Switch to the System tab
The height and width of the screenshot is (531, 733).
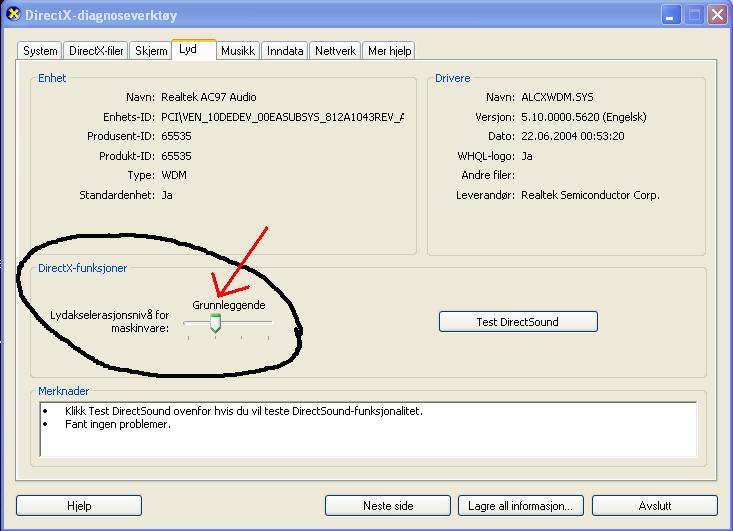click(x=40, y=50)
